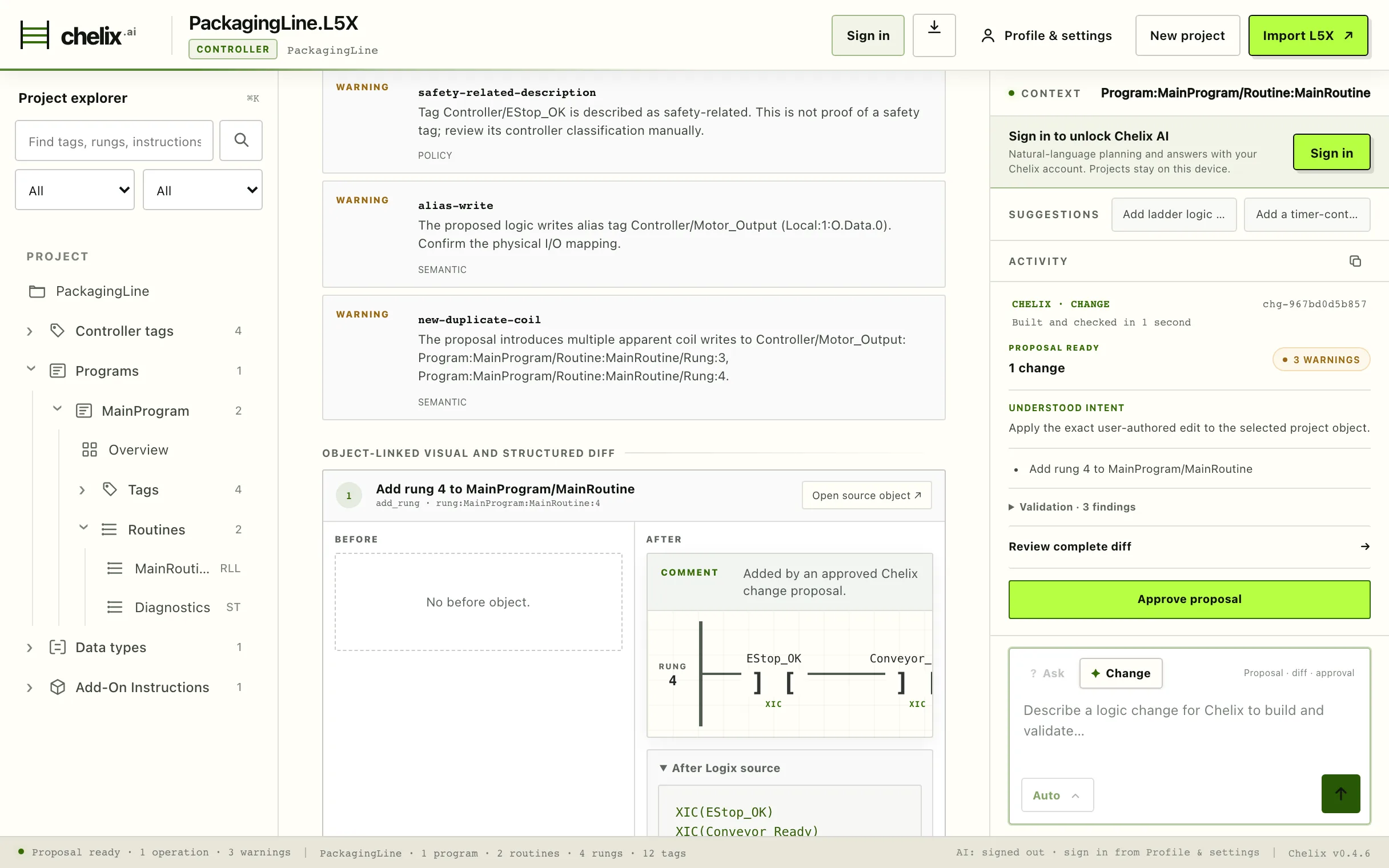Click Import L5X button

pyautogui.click(x=1308, y=35)
